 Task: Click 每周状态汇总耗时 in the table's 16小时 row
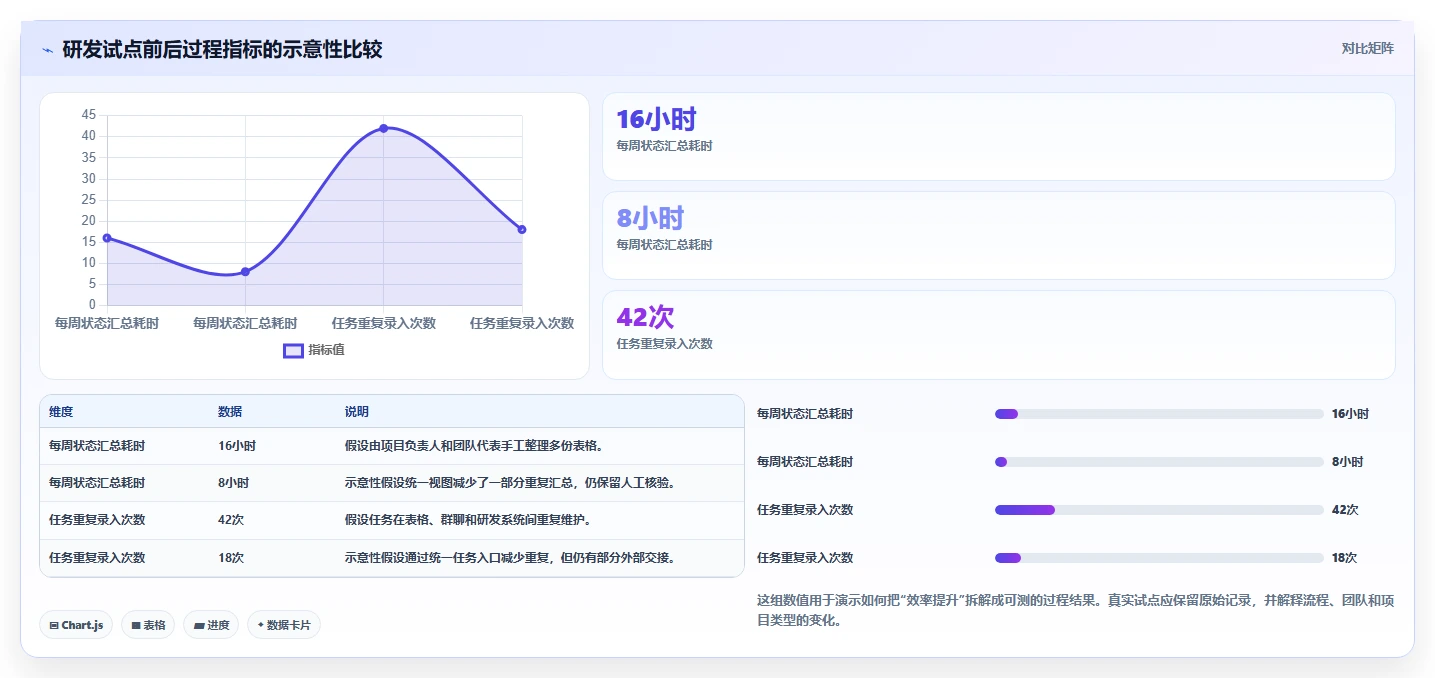tap(97, 446)
